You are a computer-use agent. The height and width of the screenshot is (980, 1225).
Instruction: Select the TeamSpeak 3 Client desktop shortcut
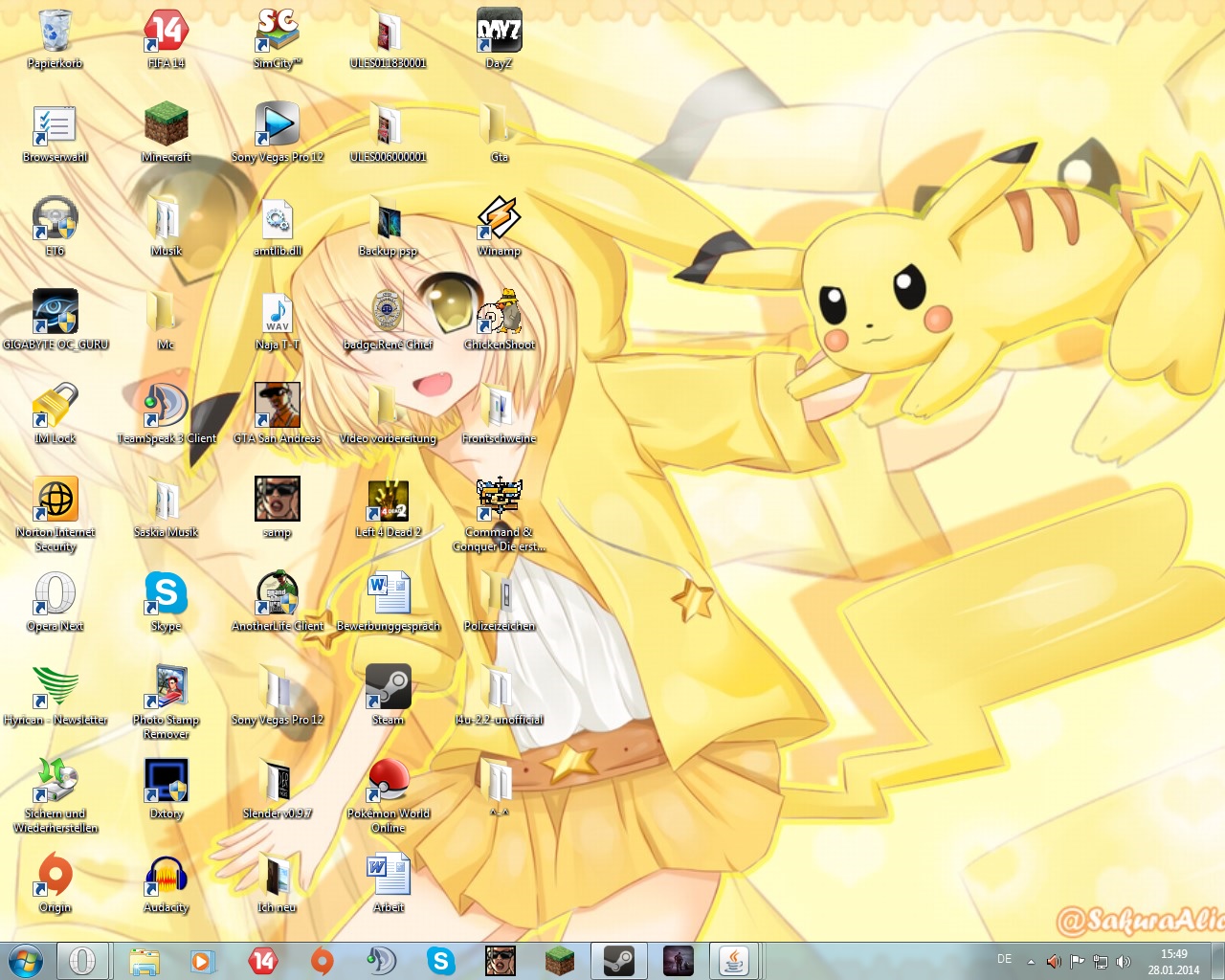pos(166,407)
